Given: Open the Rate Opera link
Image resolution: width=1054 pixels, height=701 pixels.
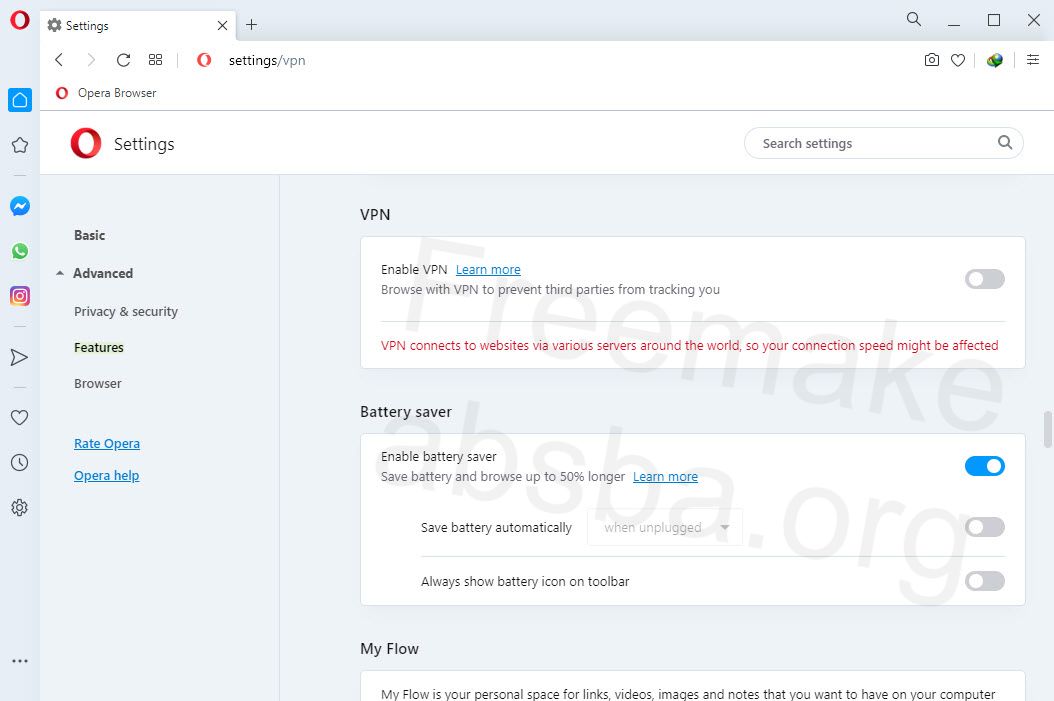Looking at the screenshot, I should (x=107, y=444).
